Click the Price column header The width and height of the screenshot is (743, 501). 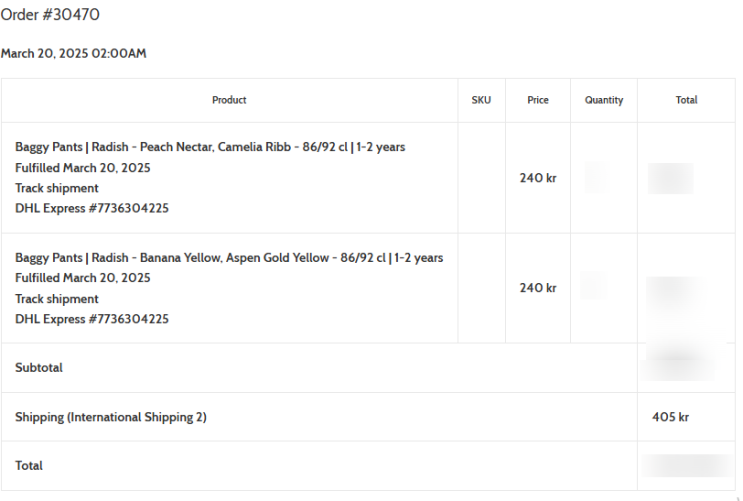click(x=538, y=100)
